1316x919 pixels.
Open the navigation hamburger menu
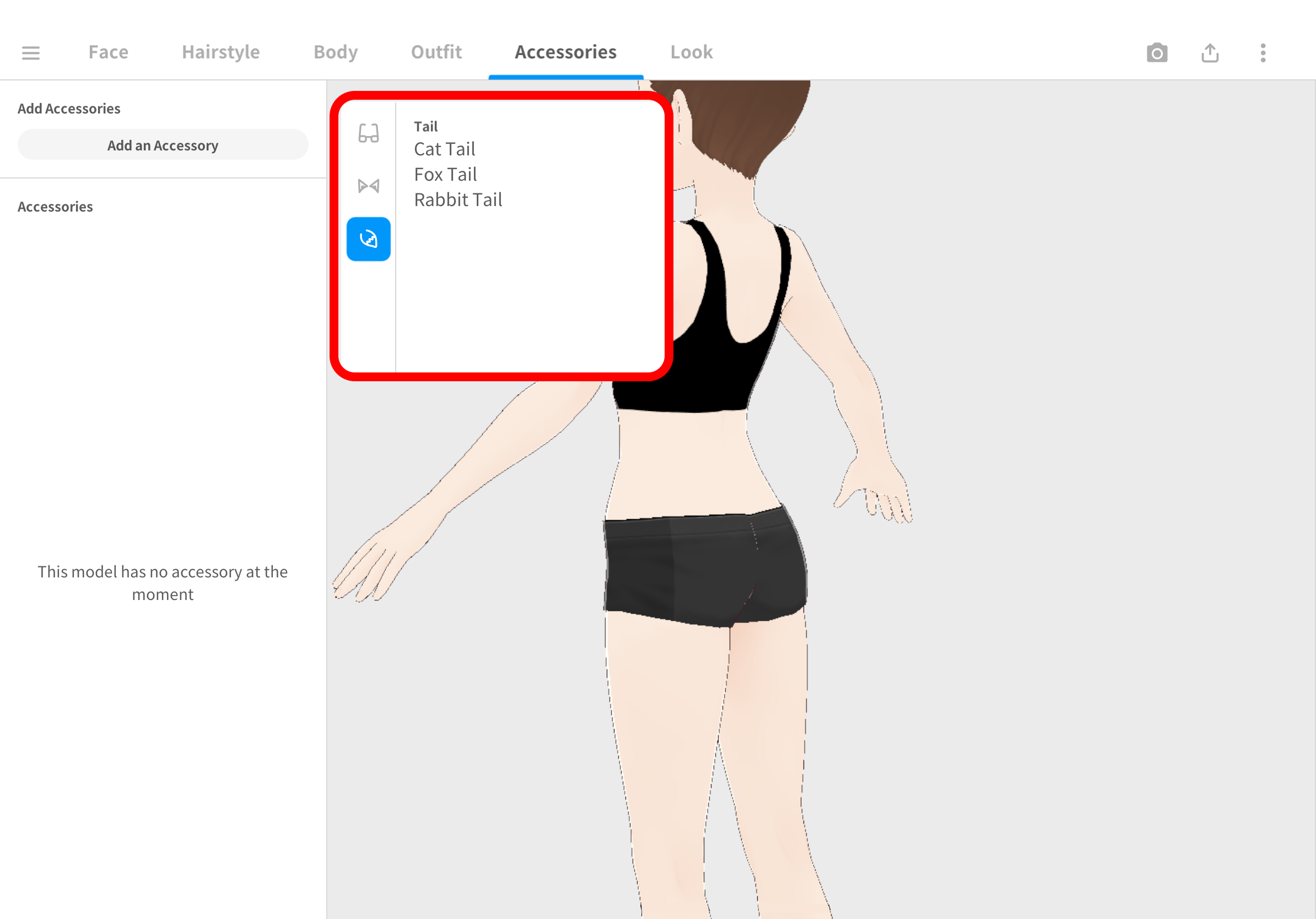click(x=30, y=52)
